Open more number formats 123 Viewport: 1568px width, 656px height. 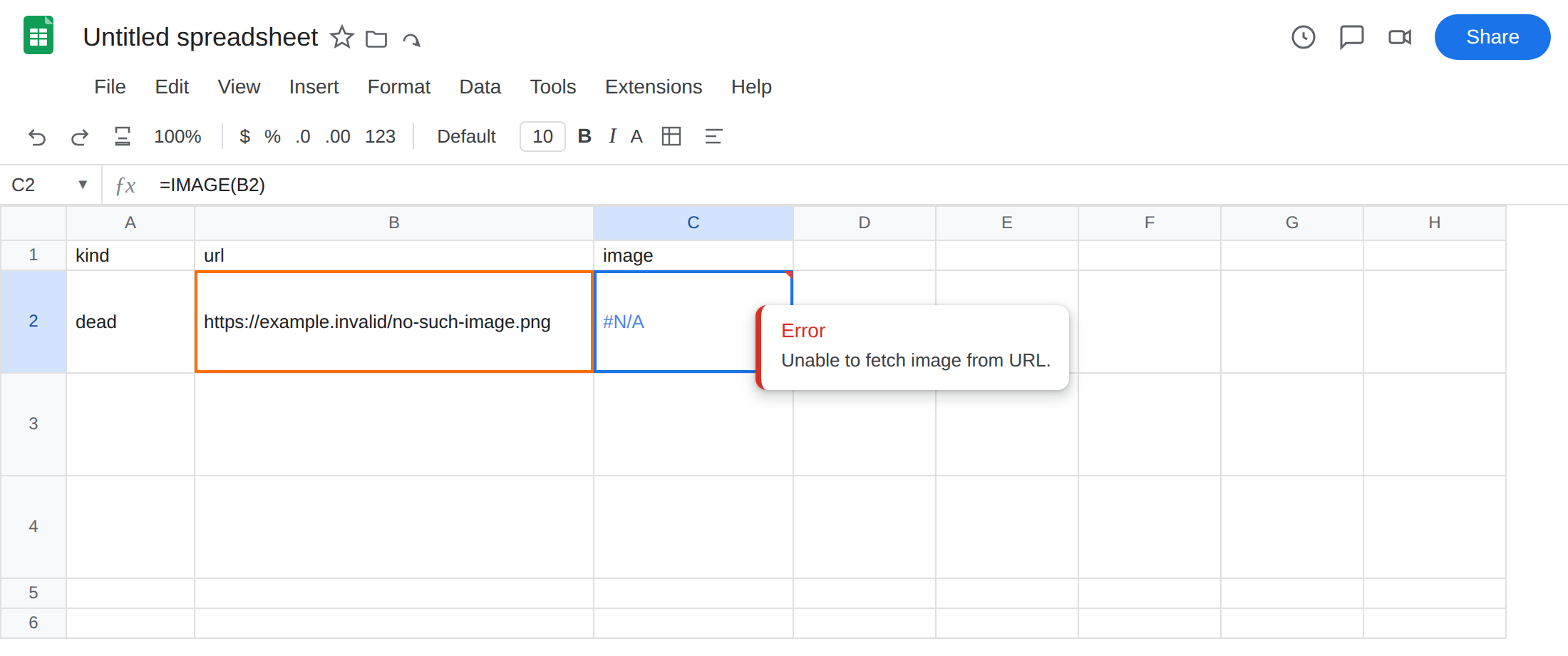tap(380, 136)
